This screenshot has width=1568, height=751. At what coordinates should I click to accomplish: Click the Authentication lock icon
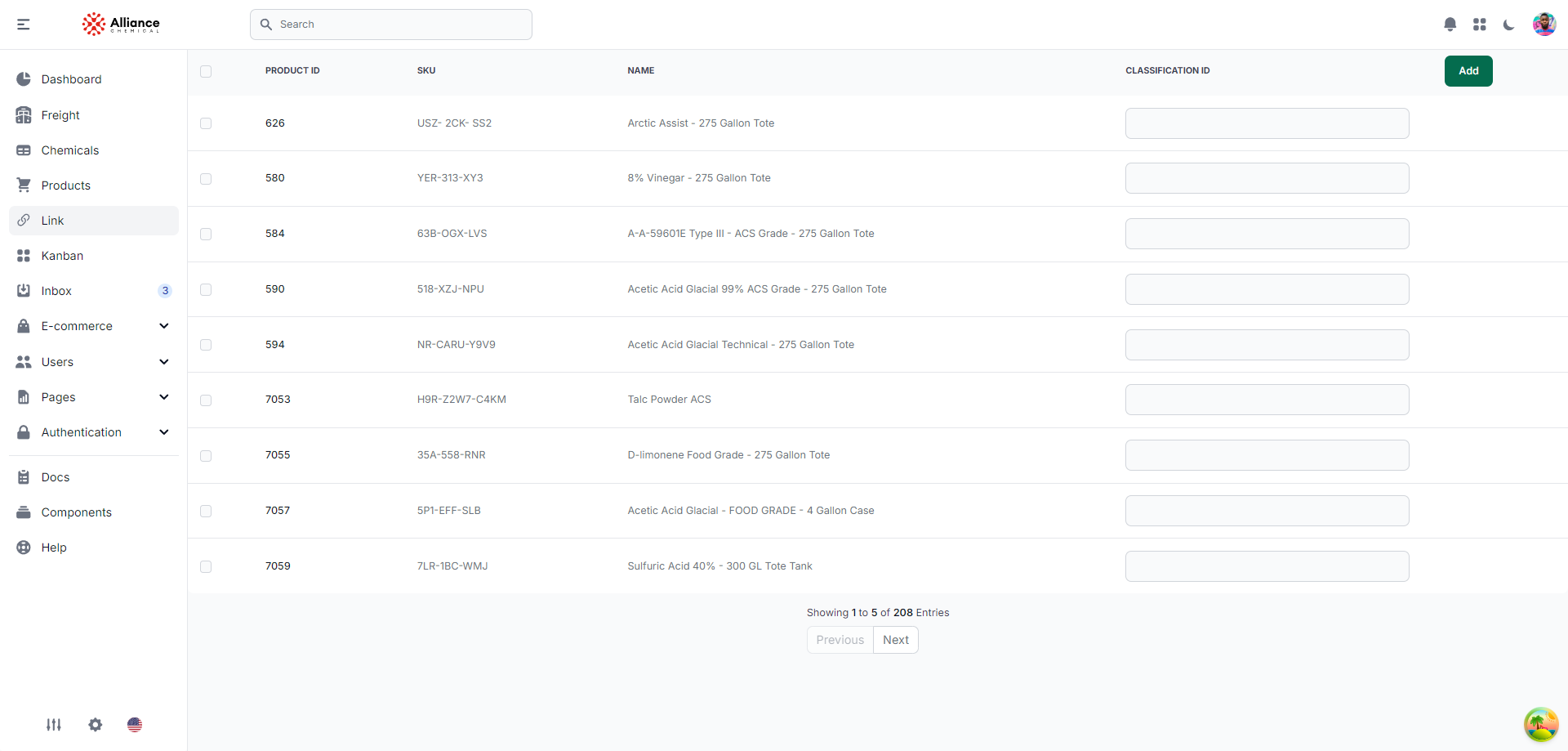[24, 432]
